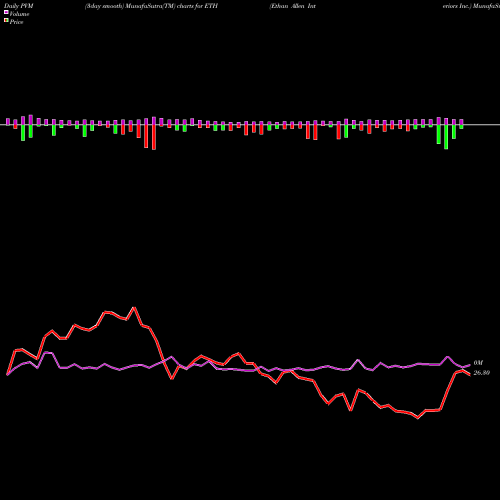This screenshot has height=500, width=500.
Task: Click '(3day smooth) MunafaSutra(TM) charts for ETH' title
Action: pyautogui.click(x=151, y=6)
